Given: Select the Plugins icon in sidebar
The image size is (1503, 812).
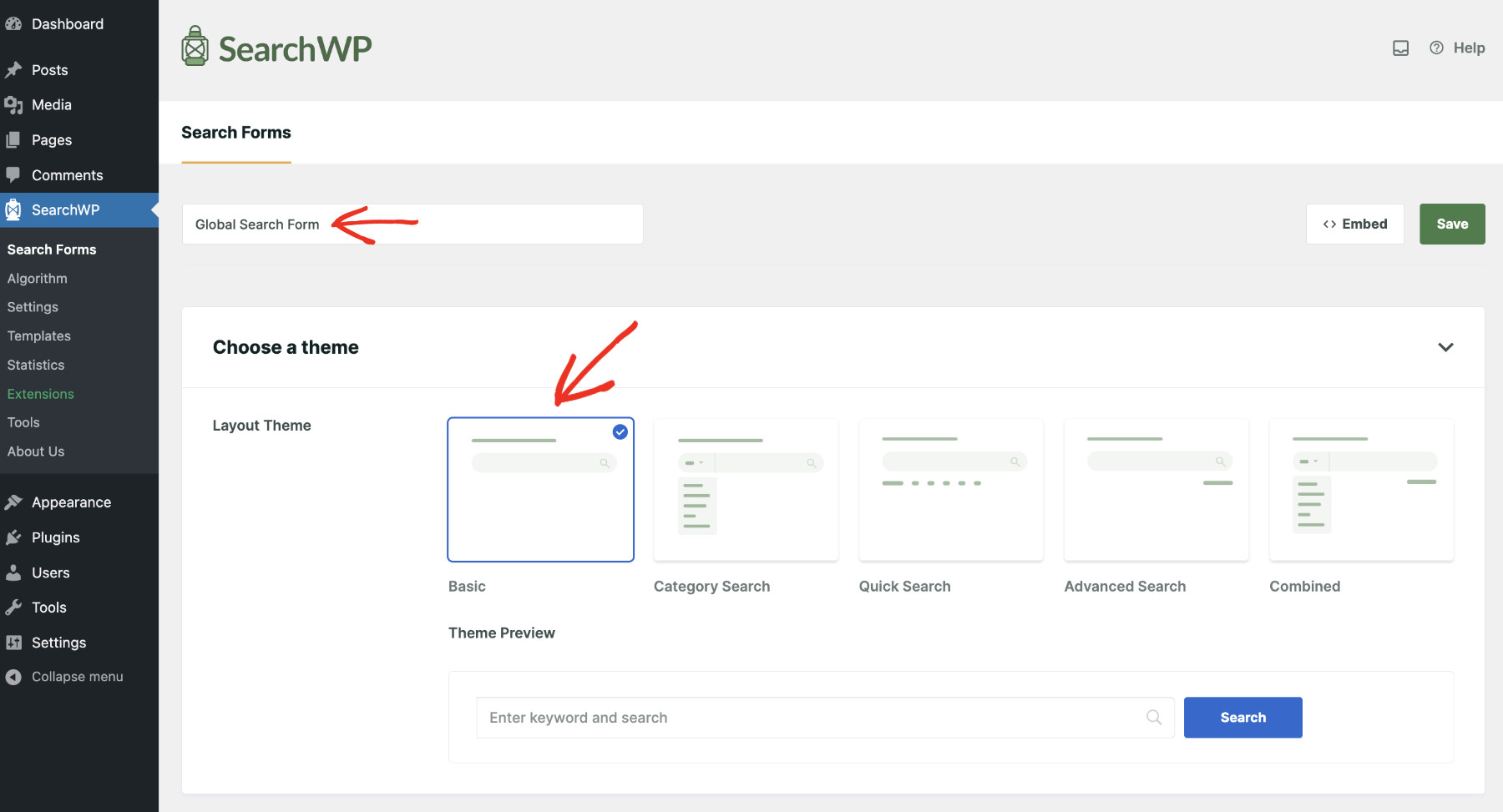Looking at the screenshot, I should tap(14, 537).
